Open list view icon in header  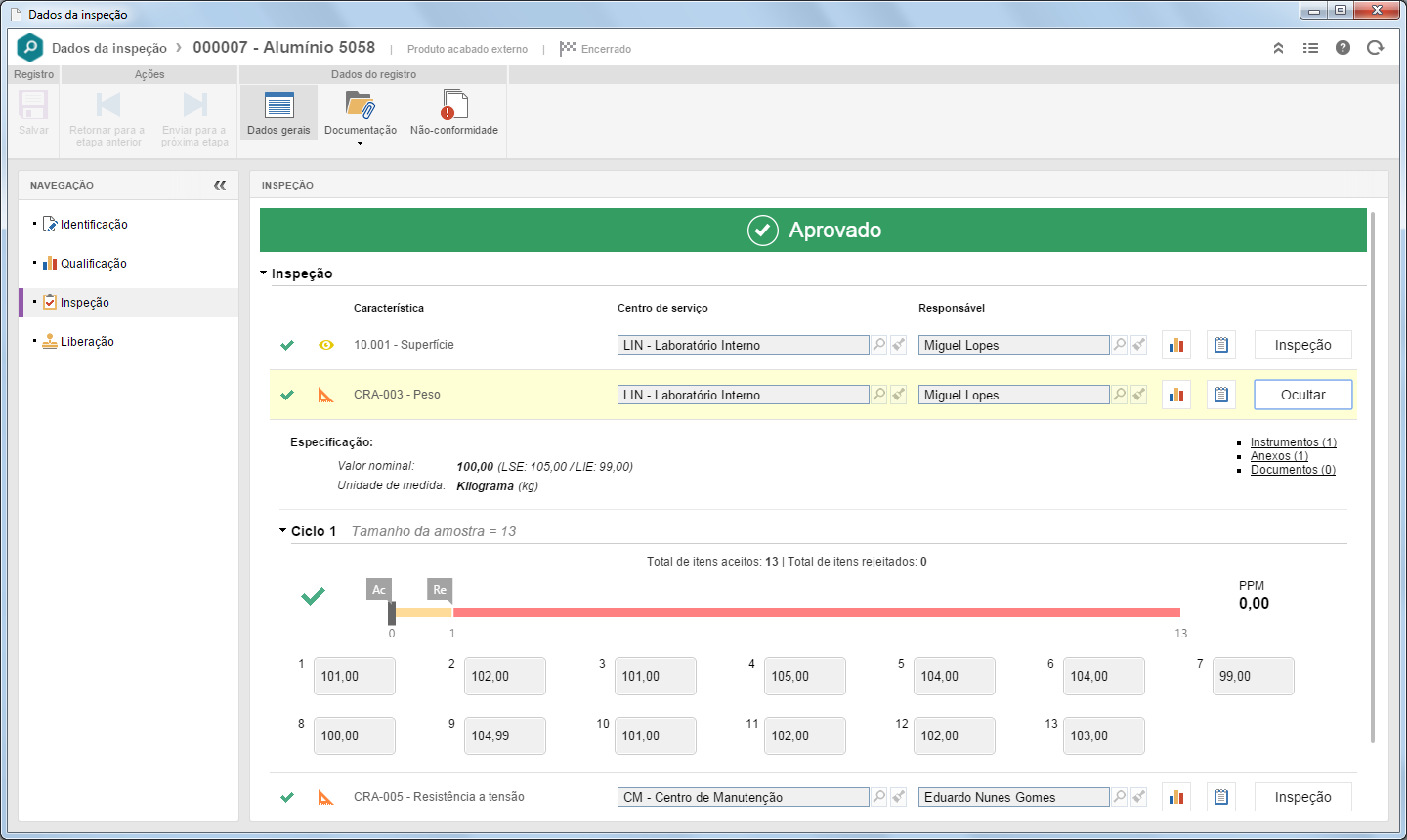1310,48
